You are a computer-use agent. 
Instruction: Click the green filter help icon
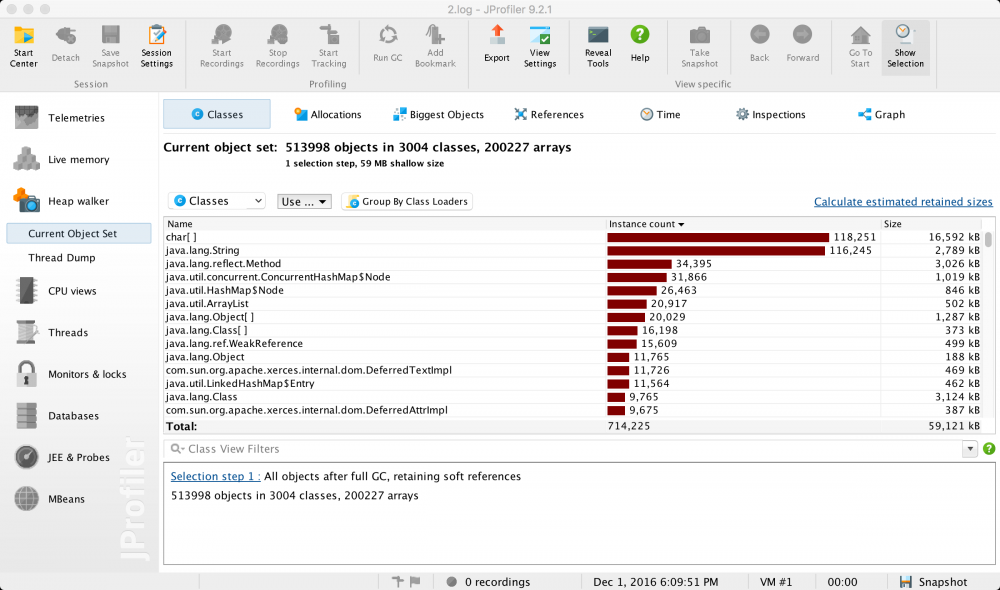(x=989, y=449)
